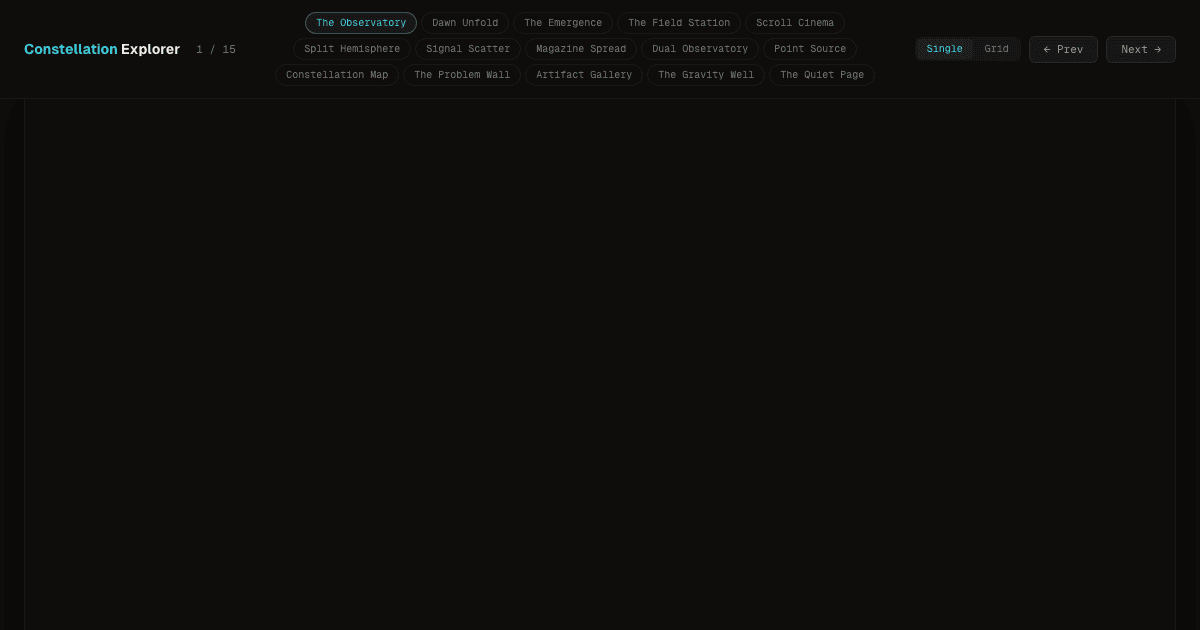Switch to The Field Station

click(x=678, y=22)
